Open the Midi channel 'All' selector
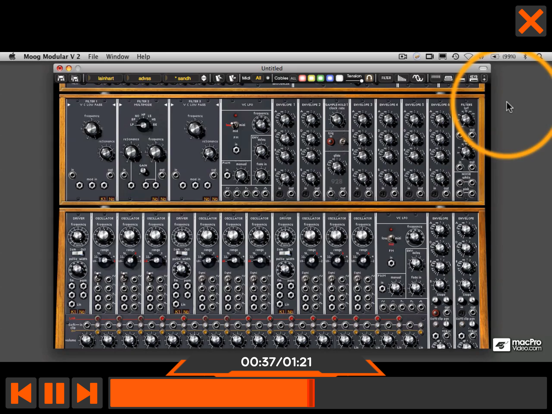The height and width of the screenshot is (414, 552). pos(258,78)
